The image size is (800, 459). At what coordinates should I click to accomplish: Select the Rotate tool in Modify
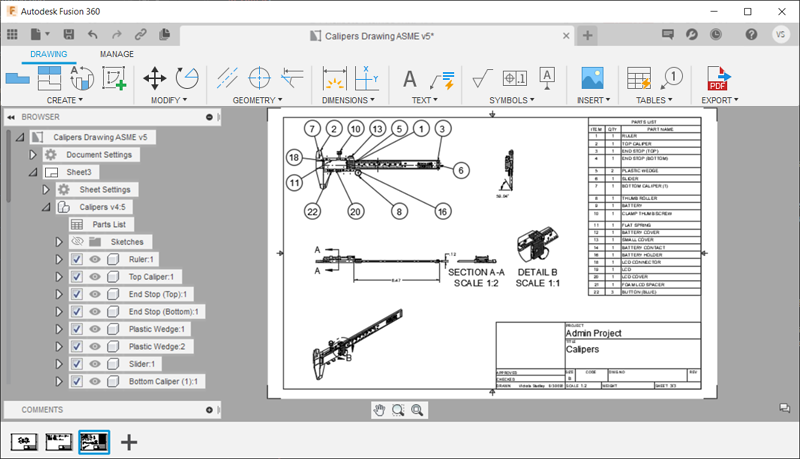(187, 78)
